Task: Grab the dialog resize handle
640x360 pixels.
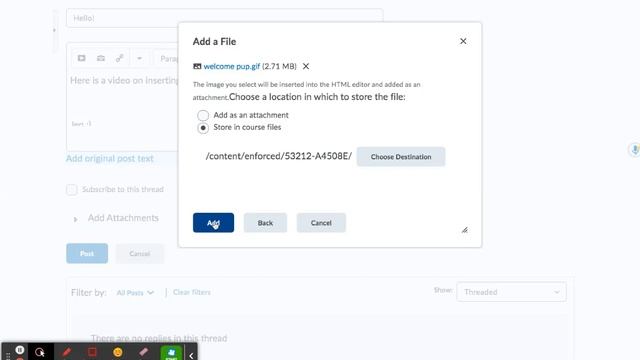Action: tap(464, 230)
